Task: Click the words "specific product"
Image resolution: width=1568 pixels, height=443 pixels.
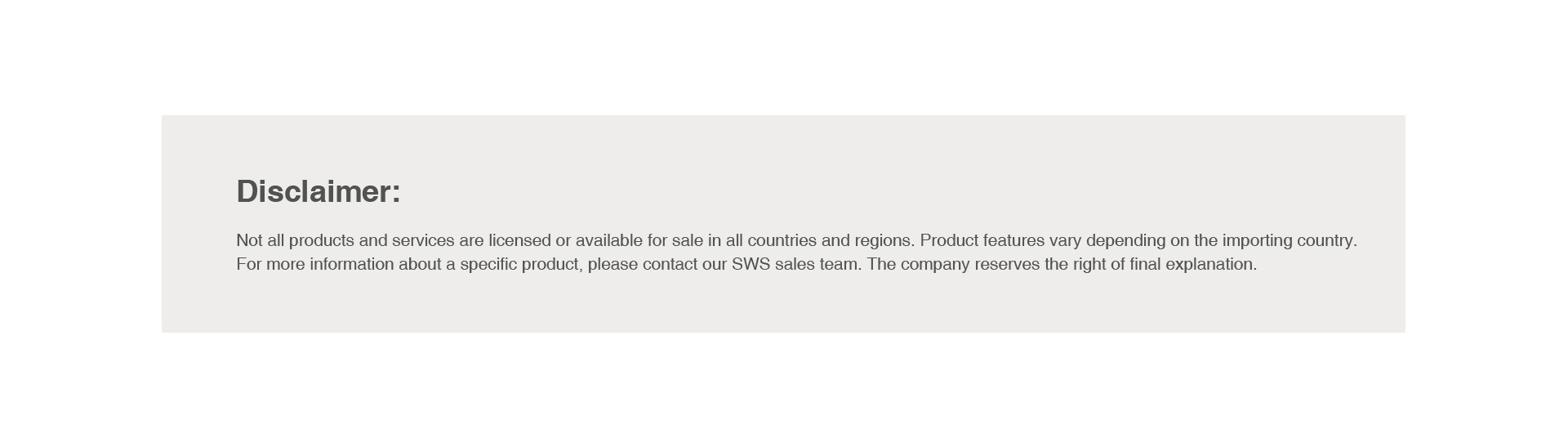Action: [521, 264]
